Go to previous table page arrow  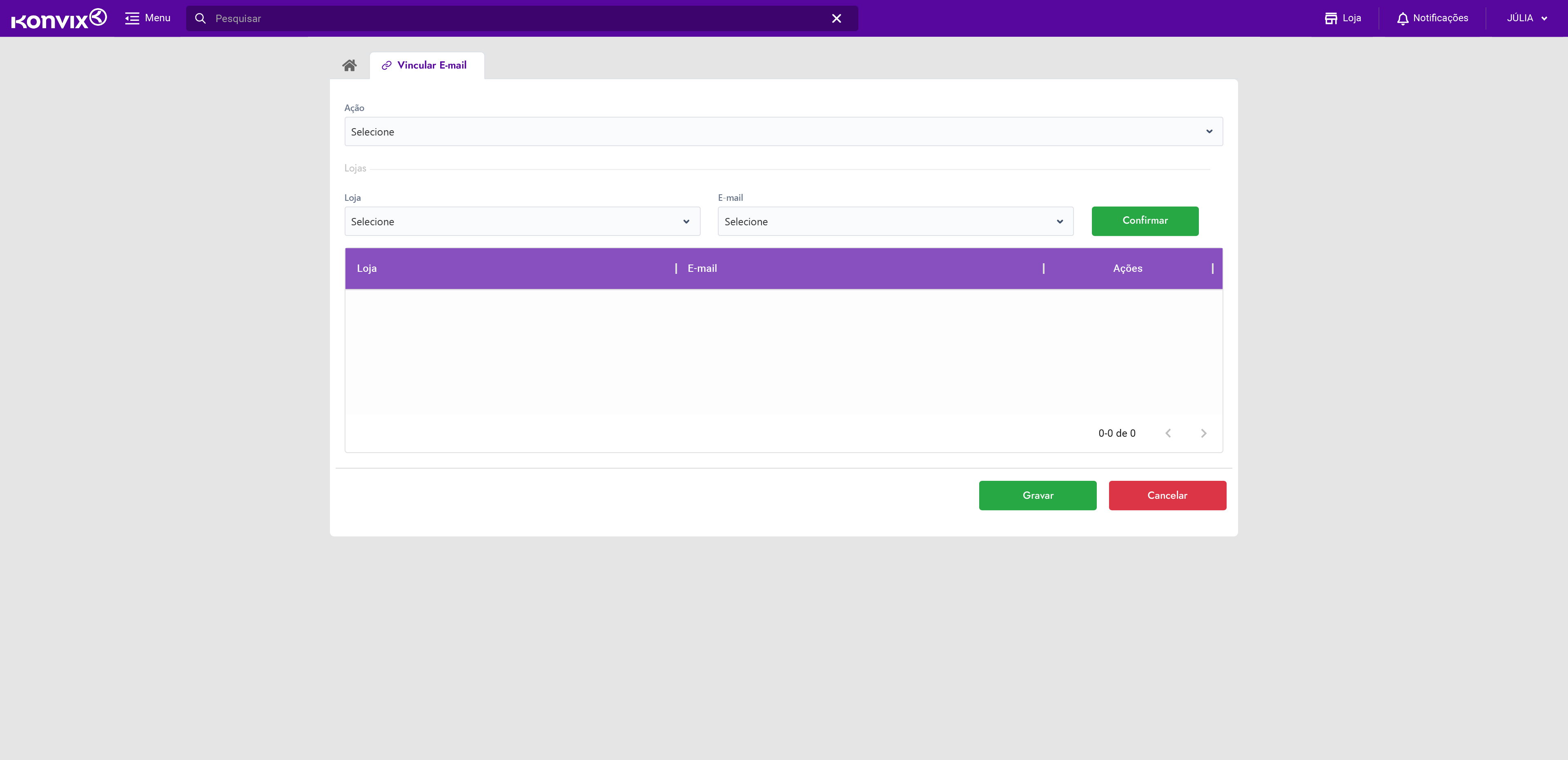pyautogui.click(x=1167, y=433)
